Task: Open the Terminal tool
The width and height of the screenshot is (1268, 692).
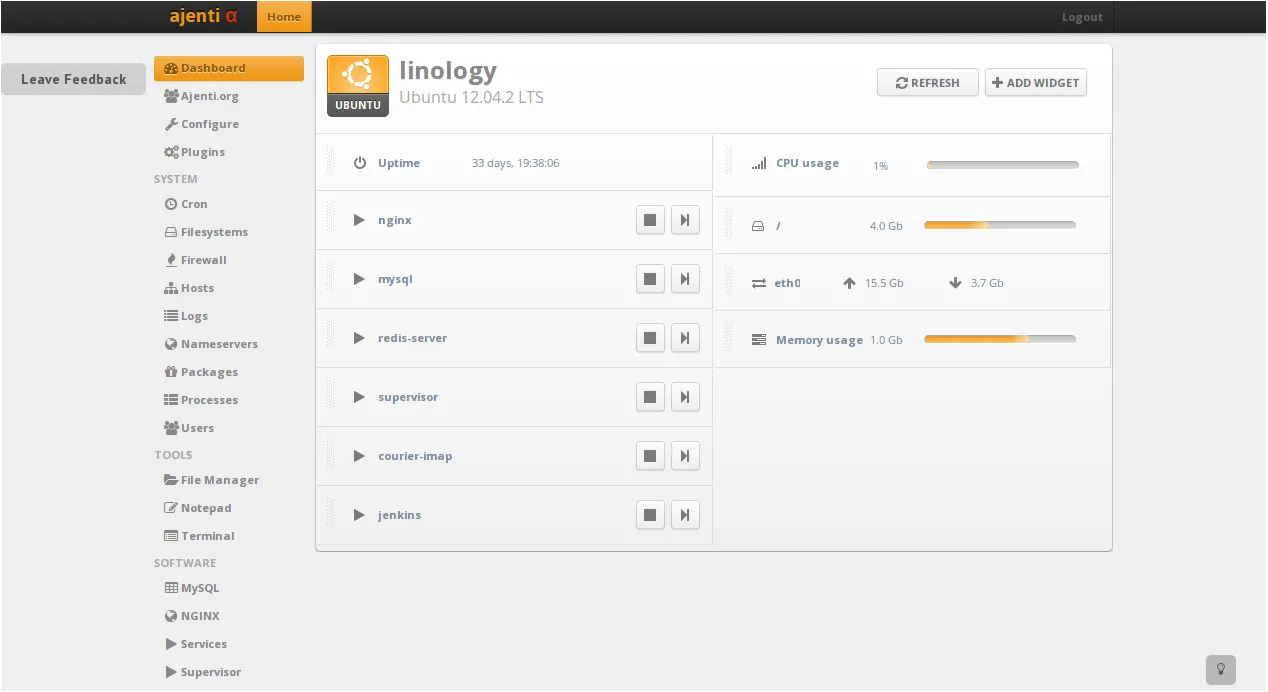Action: click(x=207, y=536)
